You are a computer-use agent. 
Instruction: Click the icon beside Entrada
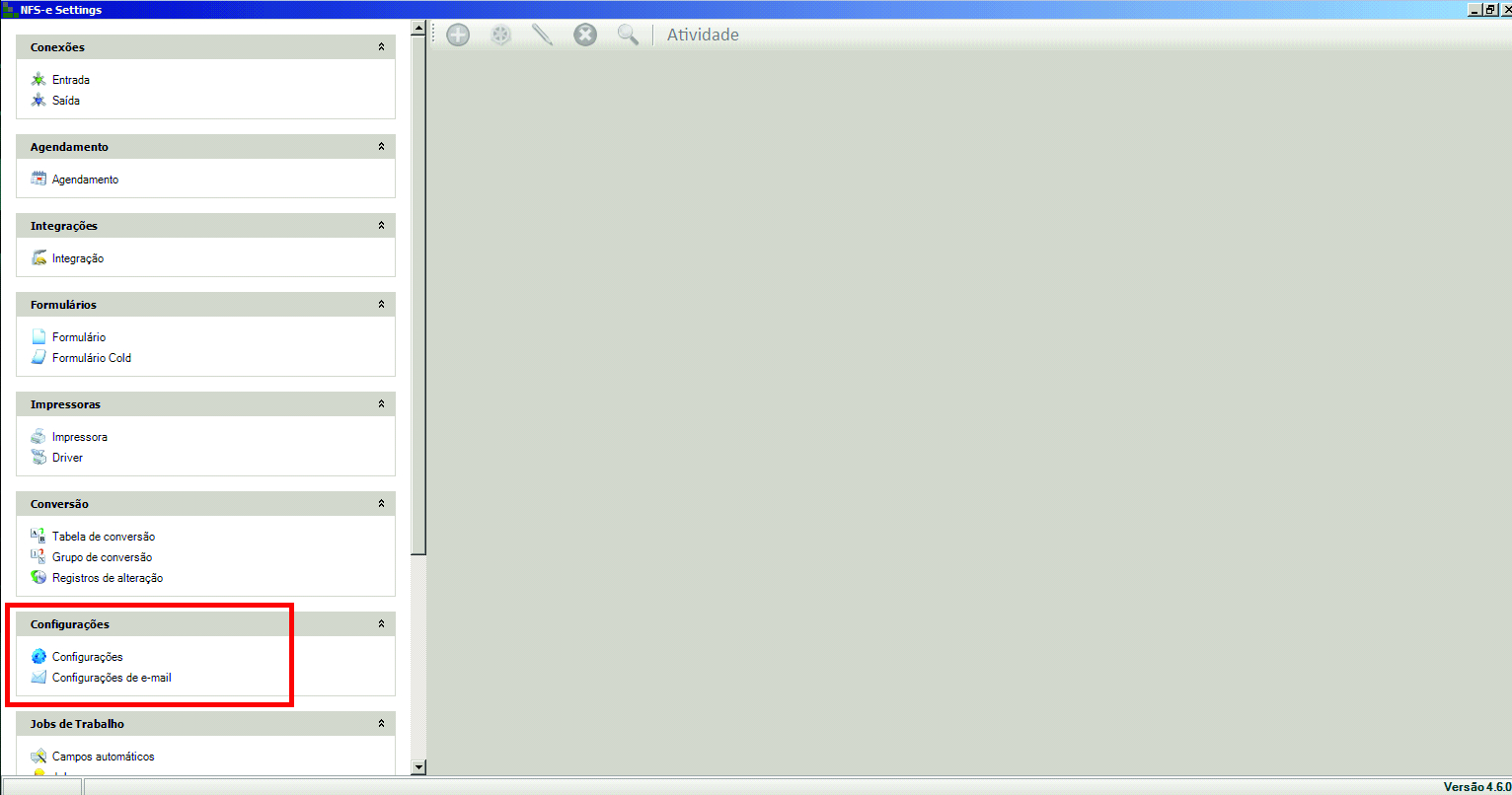tap(38, 80)
